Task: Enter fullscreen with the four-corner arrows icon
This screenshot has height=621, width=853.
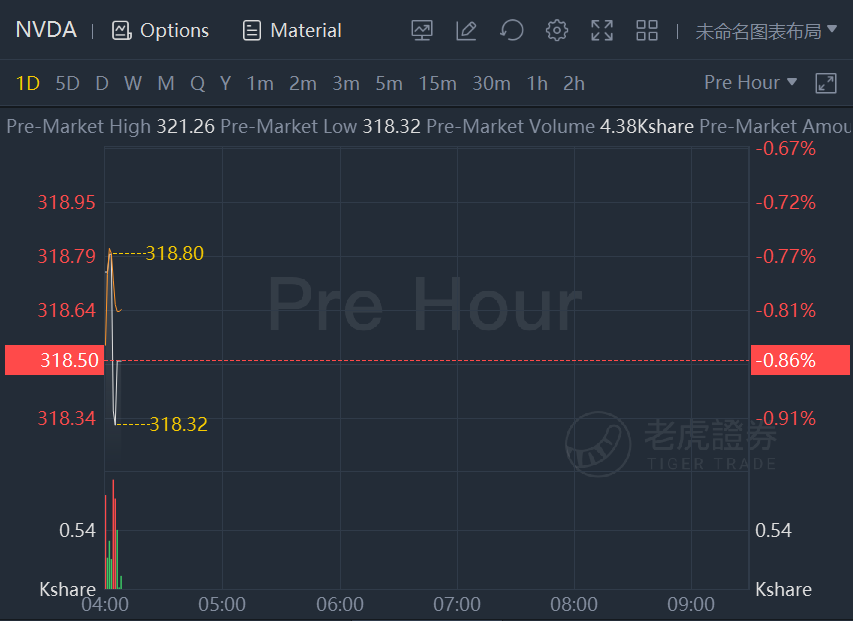Action: (602, 30)
